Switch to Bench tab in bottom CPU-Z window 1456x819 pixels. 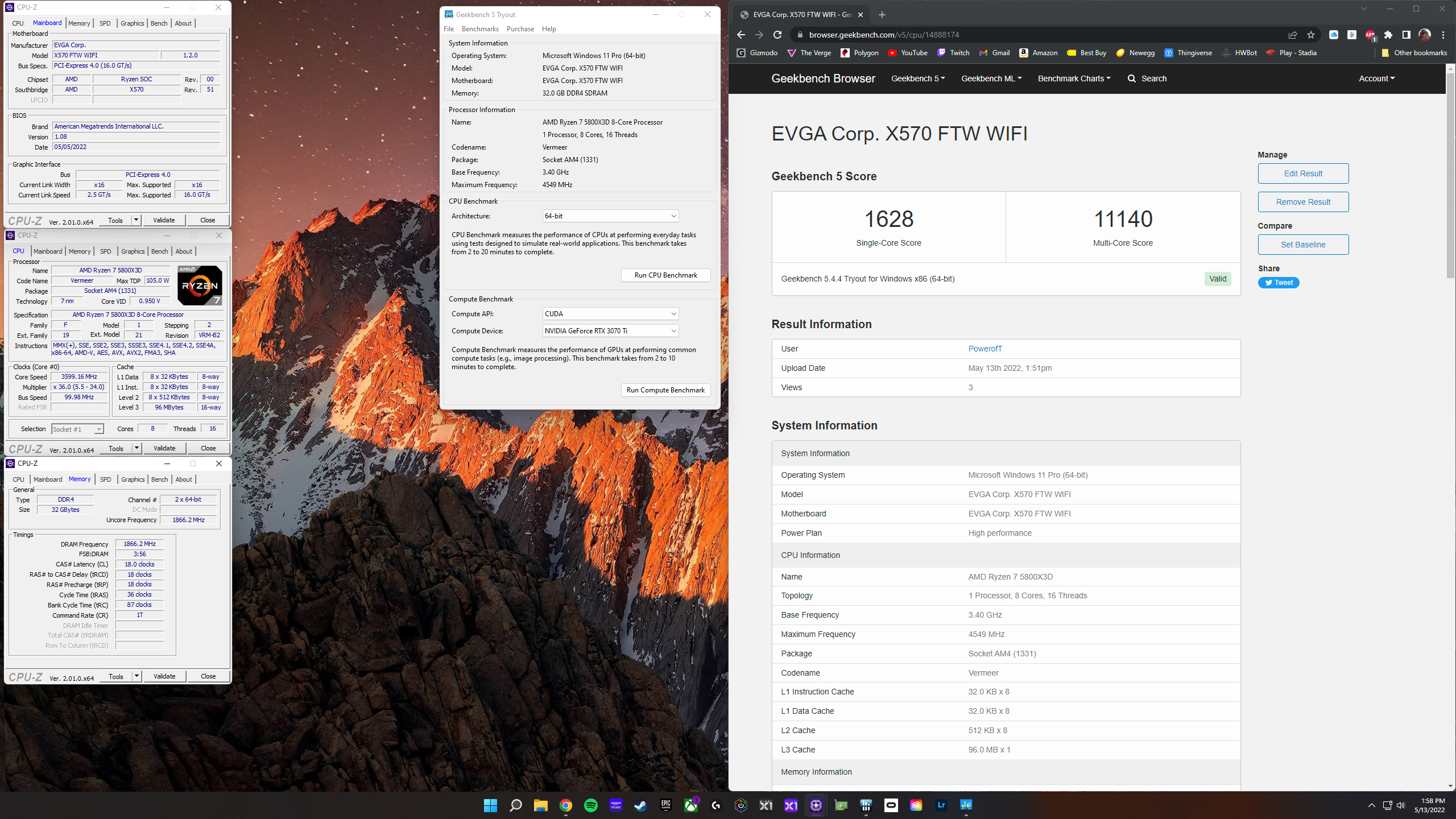[x=159, y=479]
